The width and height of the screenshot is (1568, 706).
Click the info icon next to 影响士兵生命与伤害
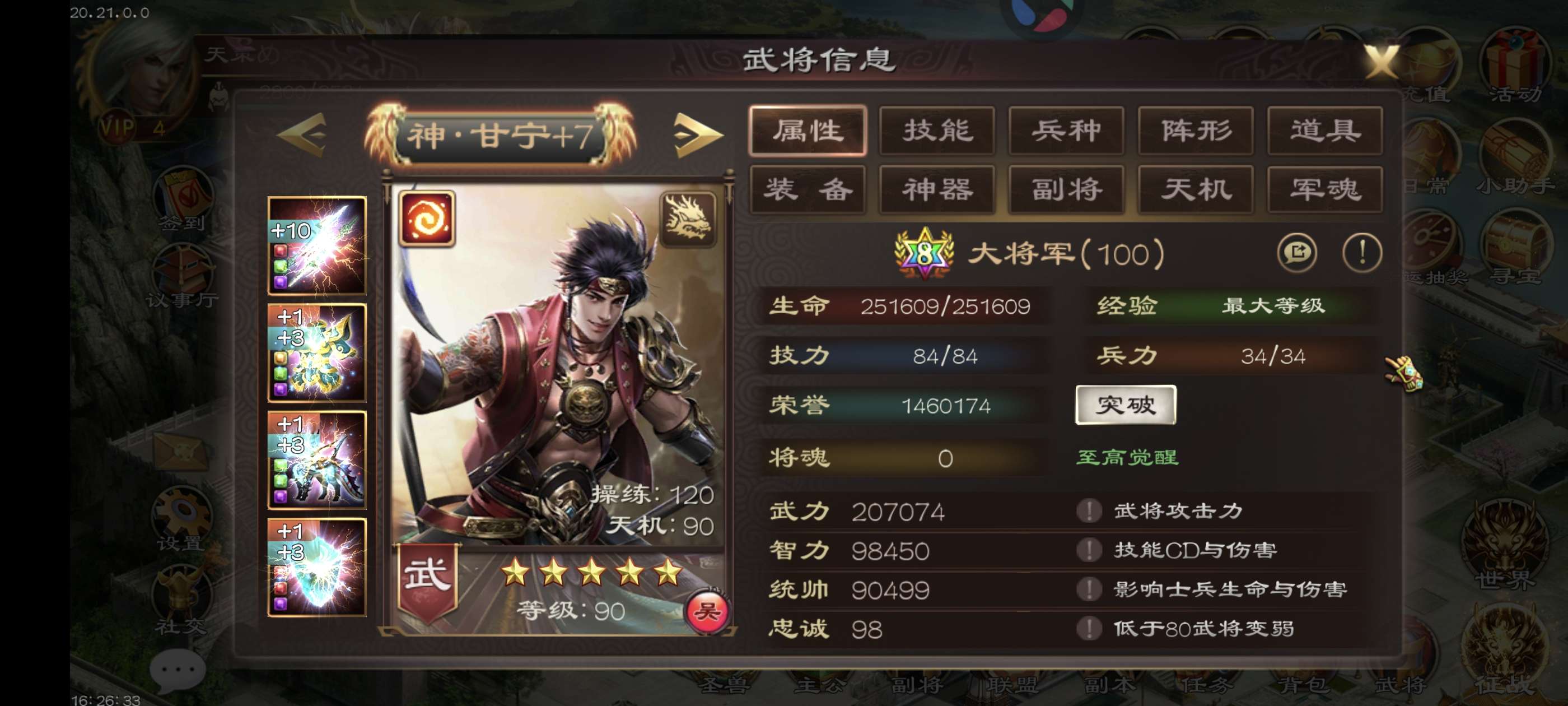(1089, 589)
